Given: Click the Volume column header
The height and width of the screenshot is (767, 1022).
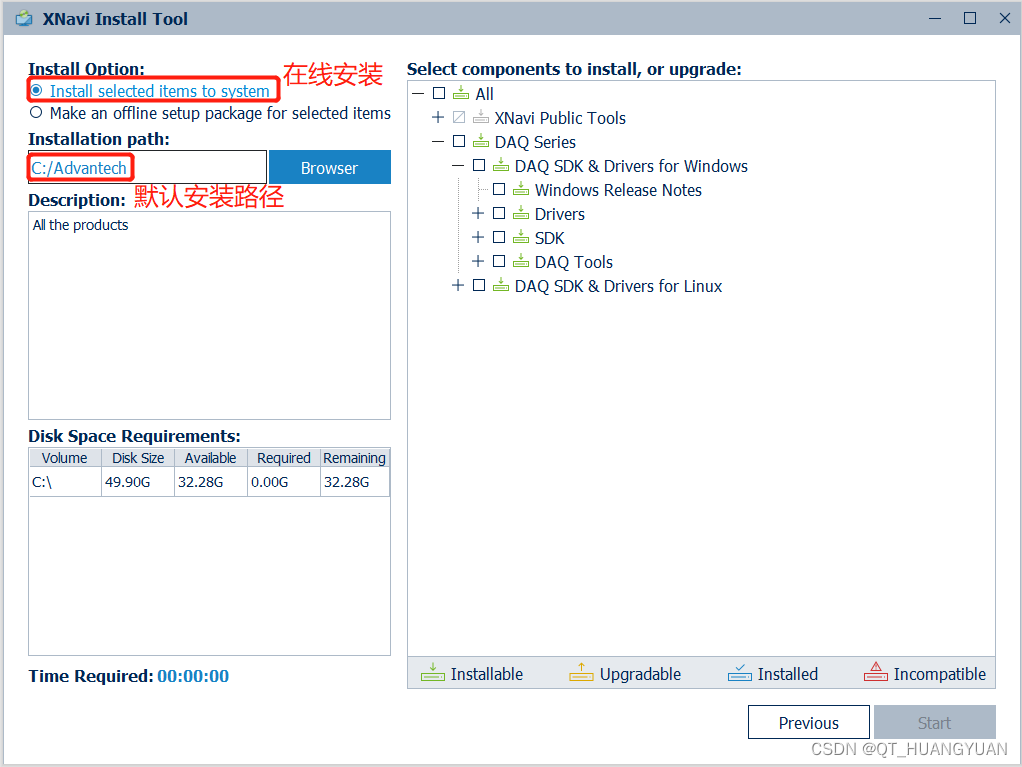Looking at the screenshot, I should point(65,458).
